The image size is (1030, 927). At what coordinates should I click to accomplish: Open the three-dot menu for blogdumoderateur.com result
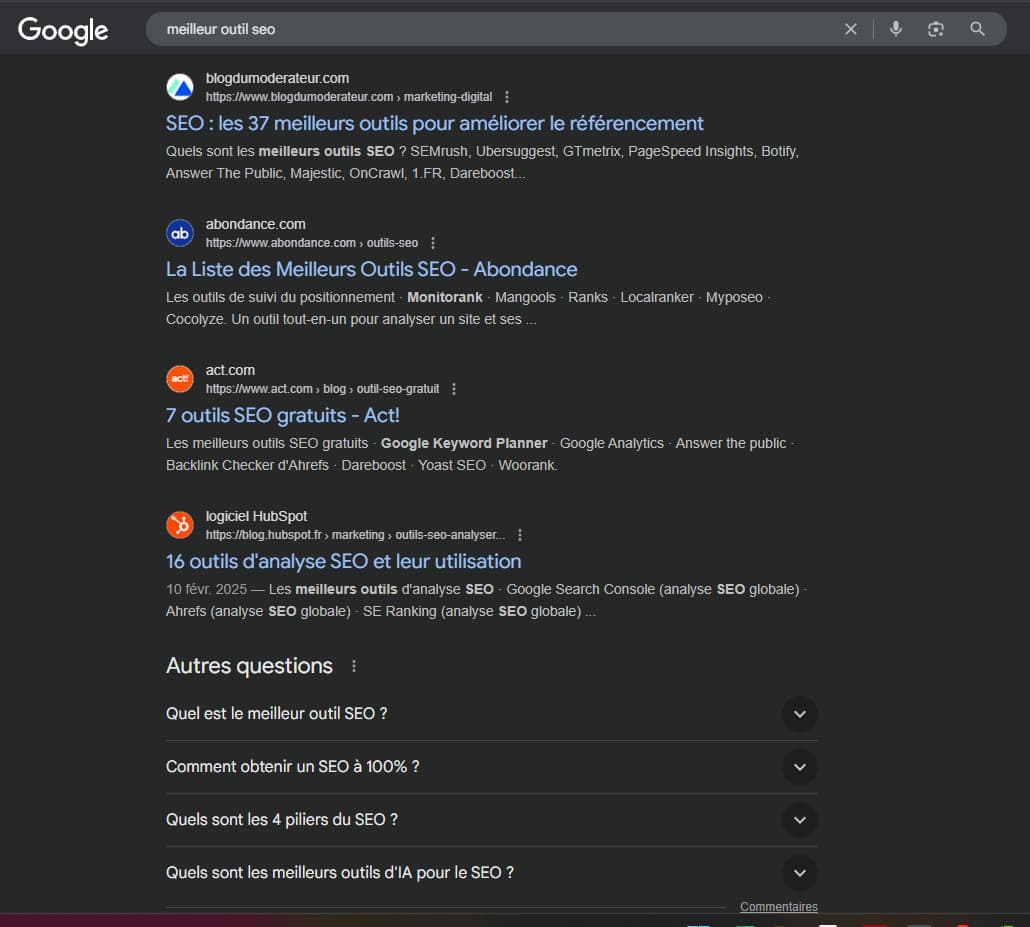pos(507,97)
